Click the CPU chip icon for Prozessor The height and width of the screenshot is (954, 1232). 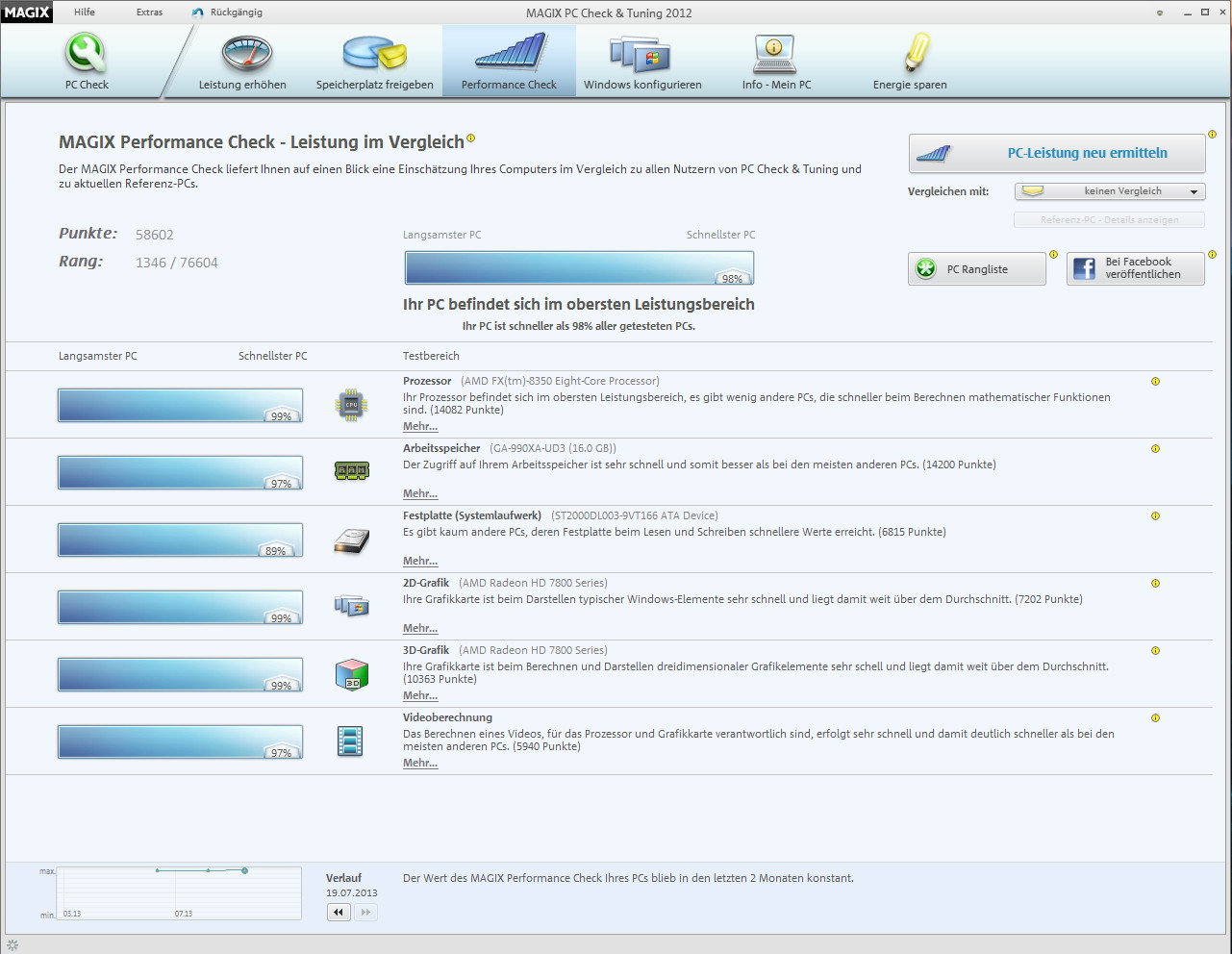pos(351,405)
